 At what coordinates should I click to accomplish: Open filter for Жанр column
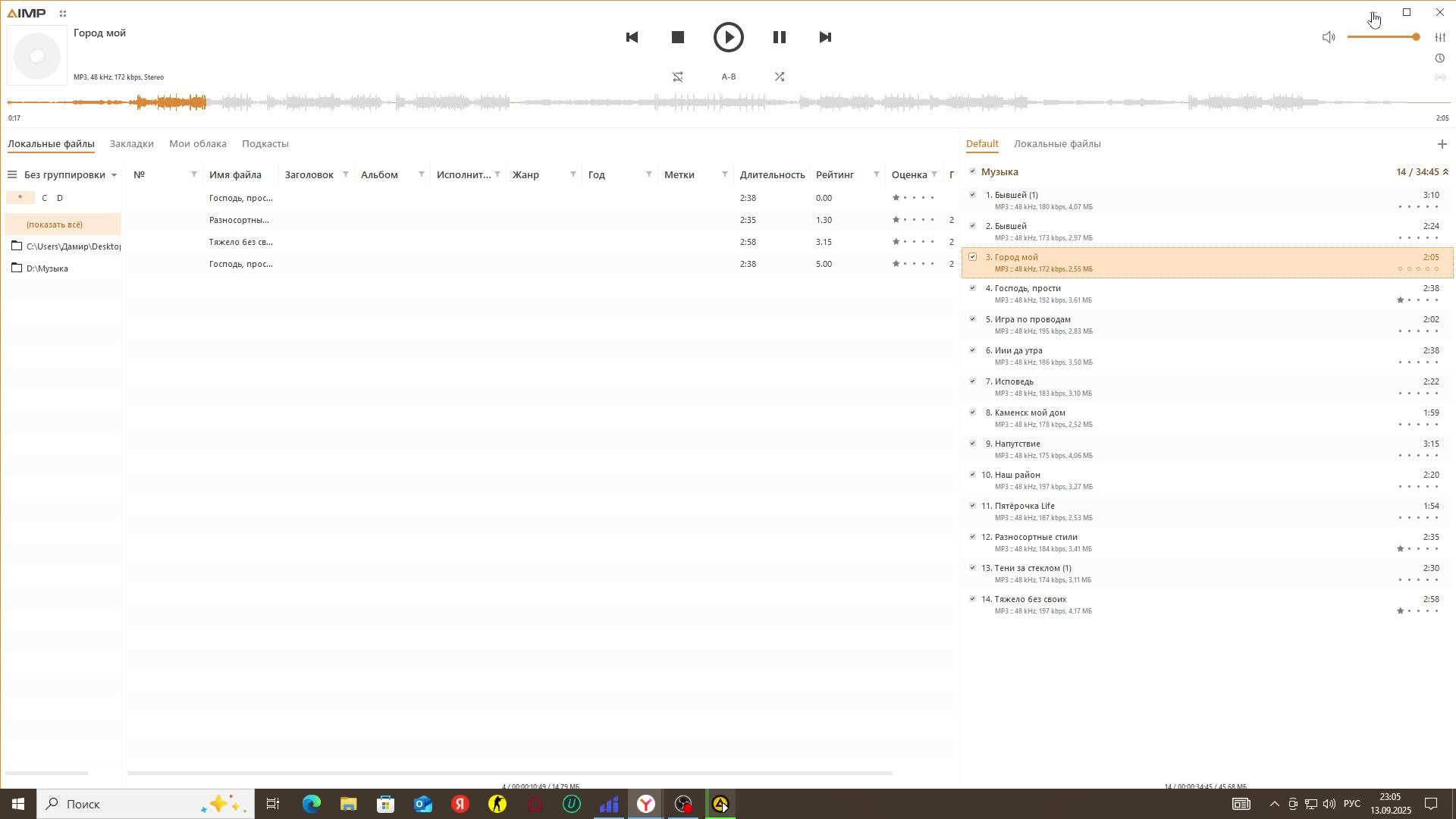click(573, 174)
